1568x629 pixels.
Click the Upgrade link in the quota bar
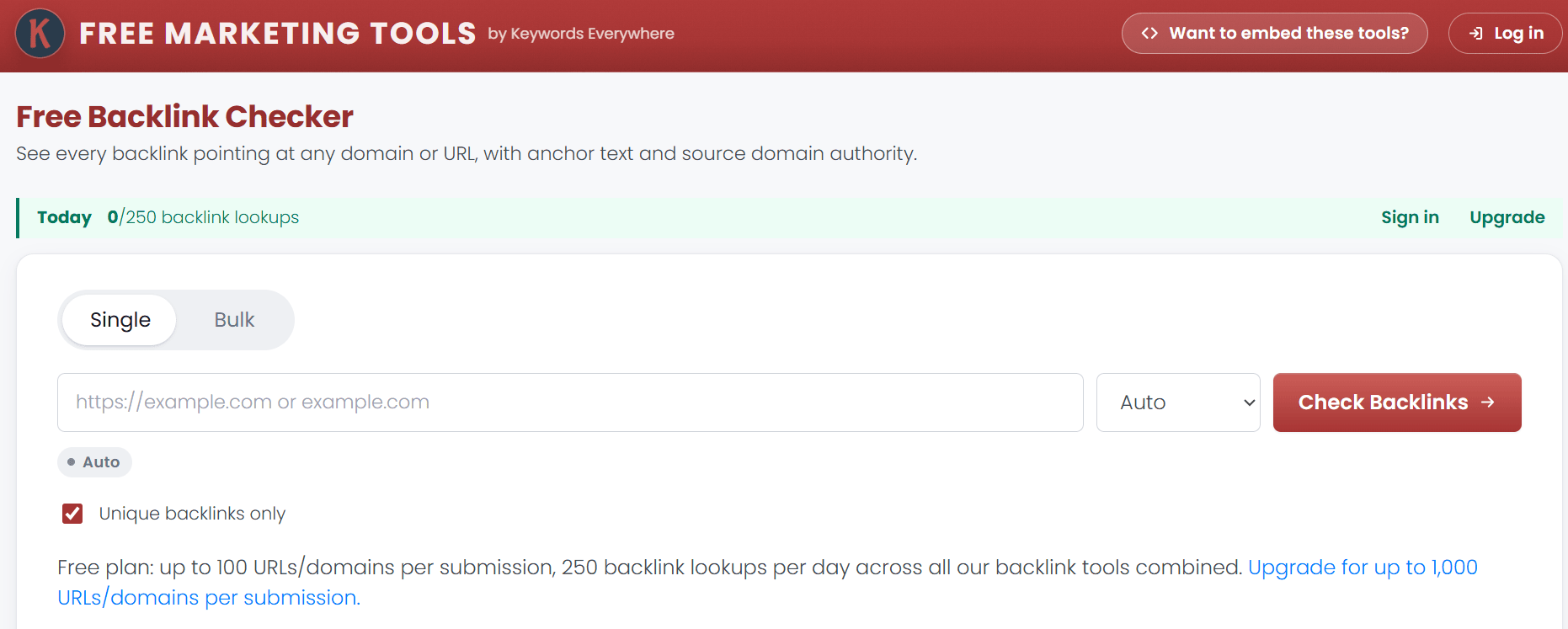[1507, 217]
